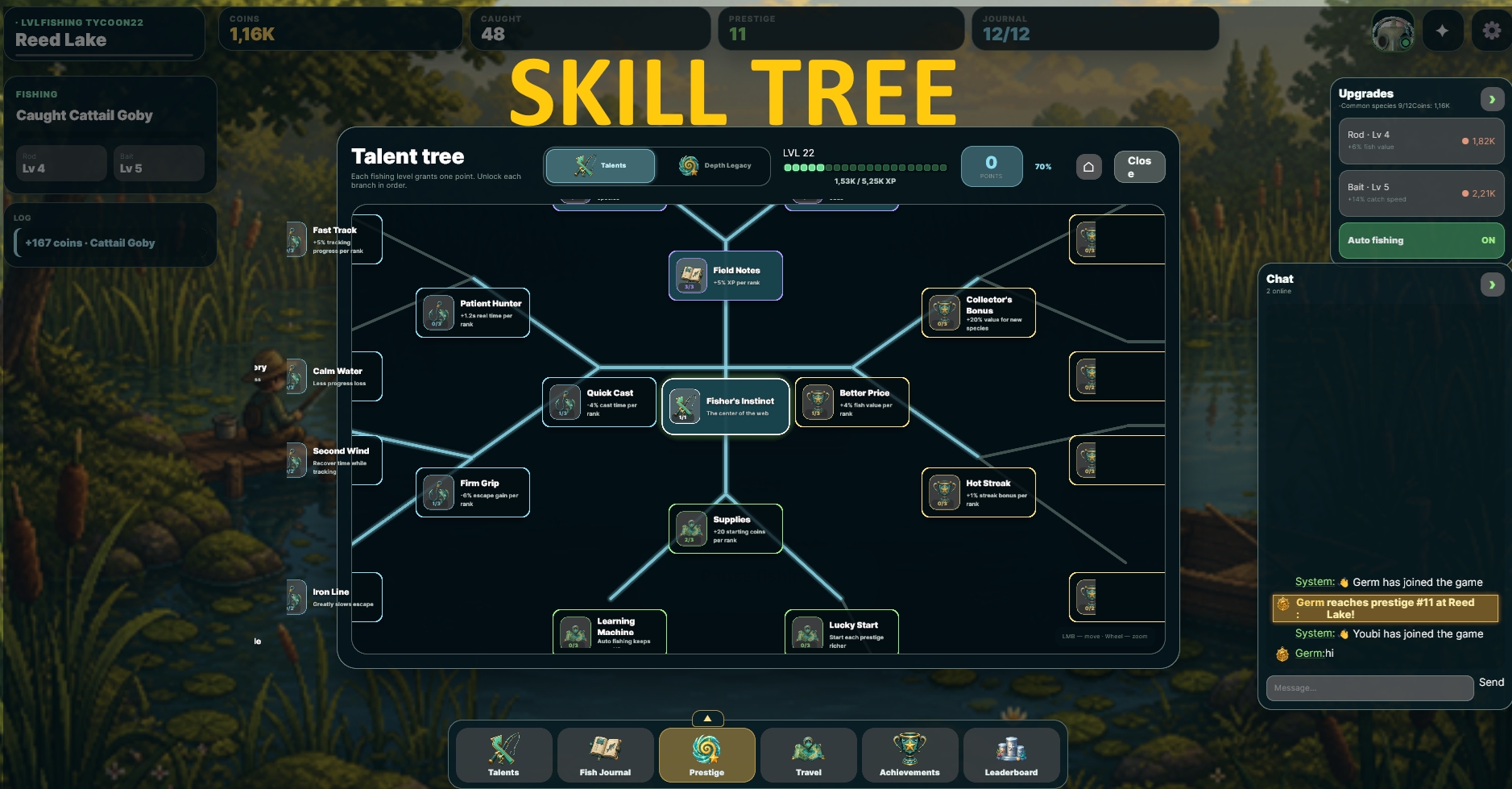Click the Germ prestige announcement in chat

[x=1385, y=608]
